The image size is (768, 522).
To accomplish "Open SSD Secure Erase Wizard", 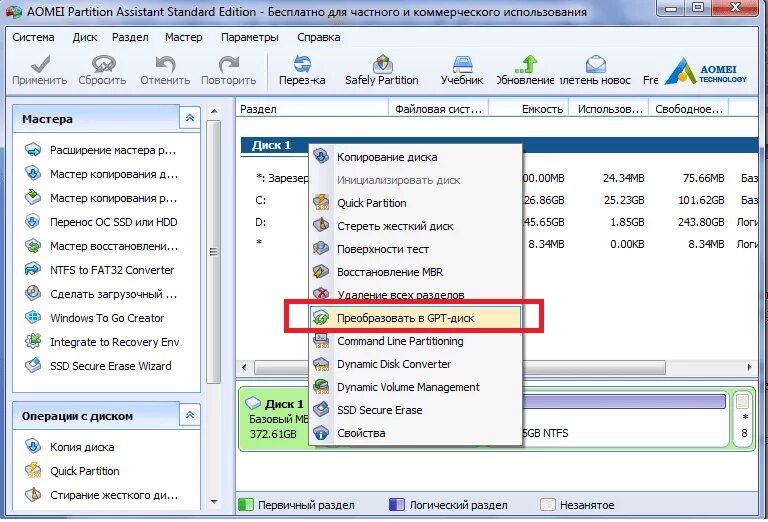I will (x=98, y=366).
